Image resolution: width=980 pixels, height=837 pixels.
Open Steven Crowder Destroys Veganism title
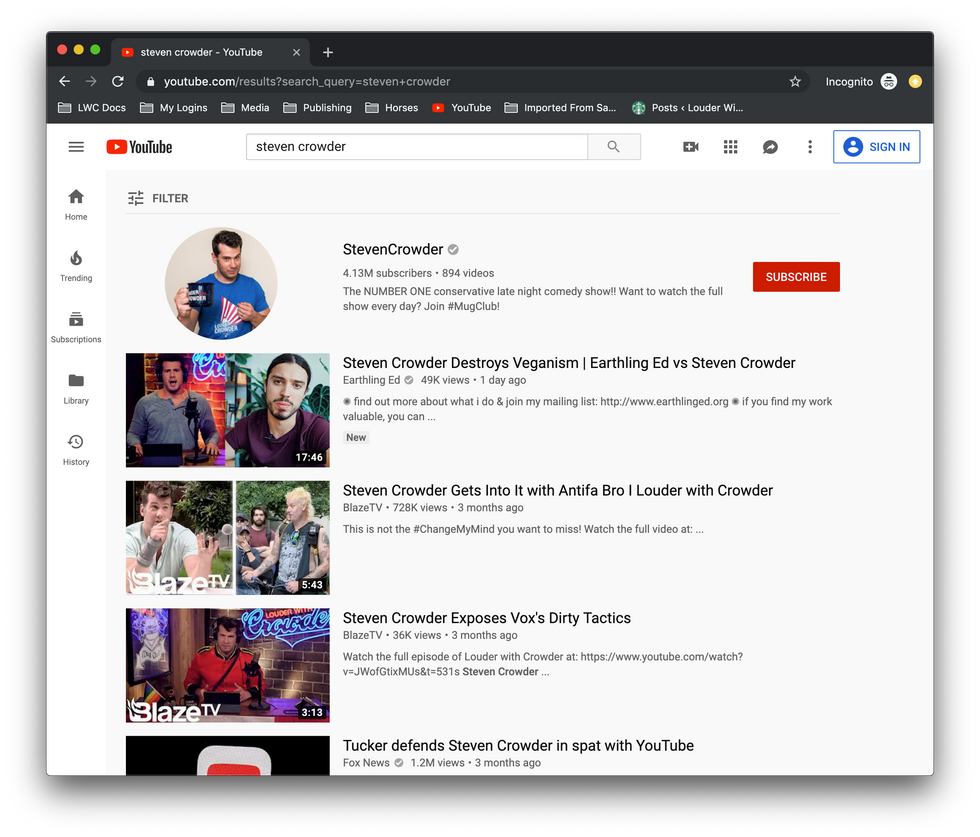[569, 363]
